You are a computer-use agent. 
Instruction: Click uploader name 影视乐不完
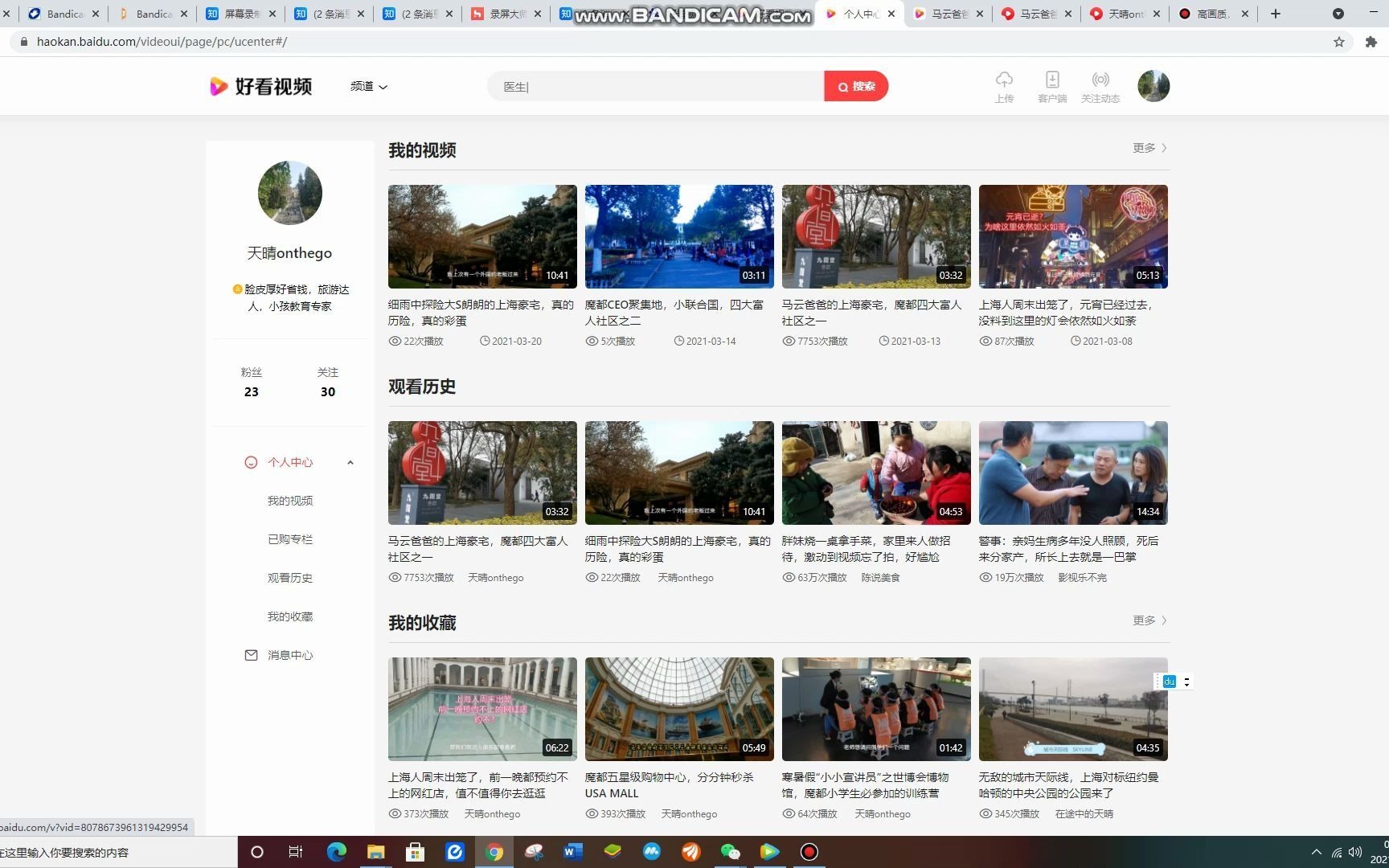[x=1082, y=578]
